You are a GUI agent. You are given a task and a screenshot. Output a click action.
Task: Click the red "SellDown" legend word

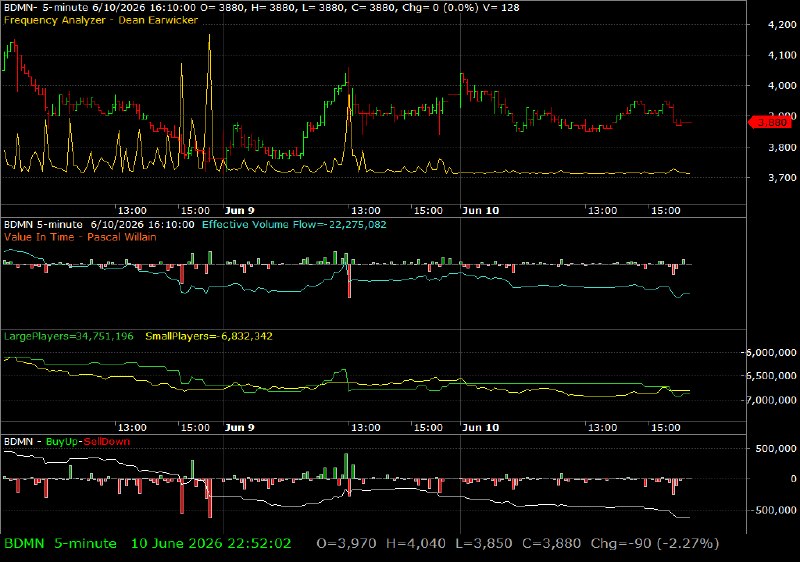click(x=106, y=442)
